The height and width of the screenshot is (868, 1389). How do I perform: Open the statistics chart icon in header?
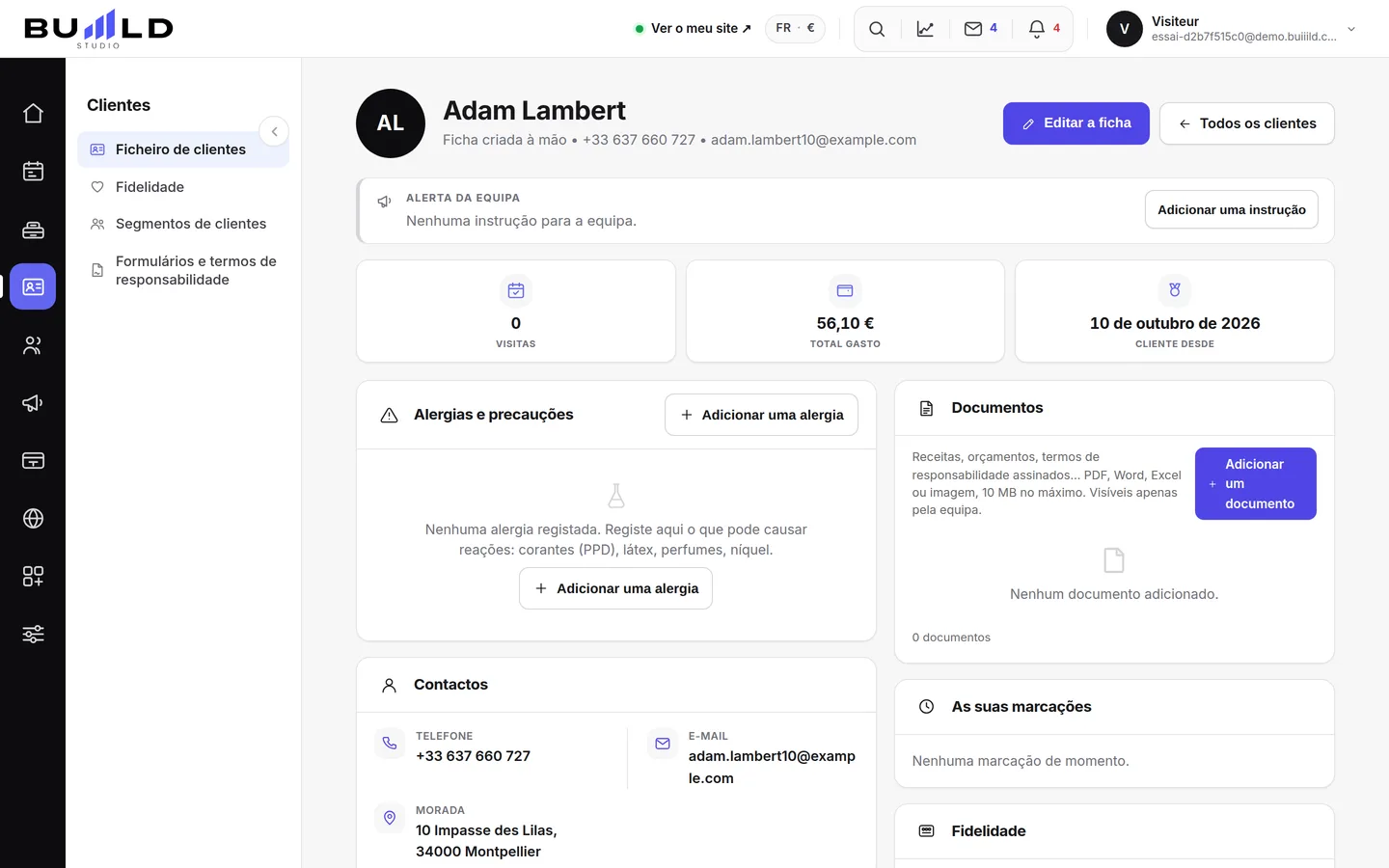tap(925, 29)
